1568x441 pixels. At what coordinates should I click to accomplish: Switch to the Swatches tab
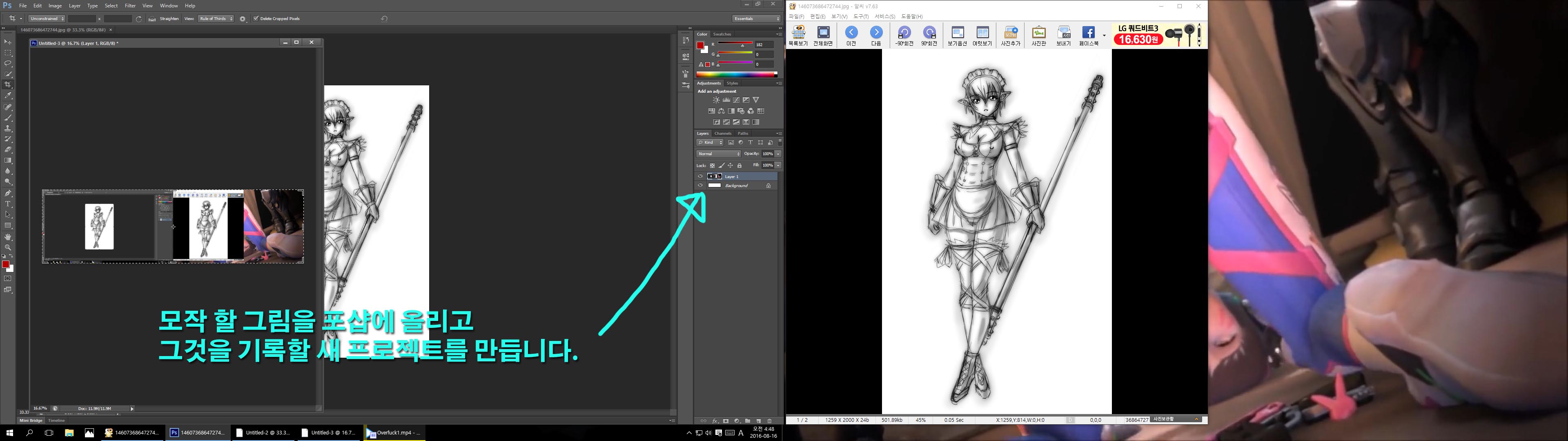[722, 34]
